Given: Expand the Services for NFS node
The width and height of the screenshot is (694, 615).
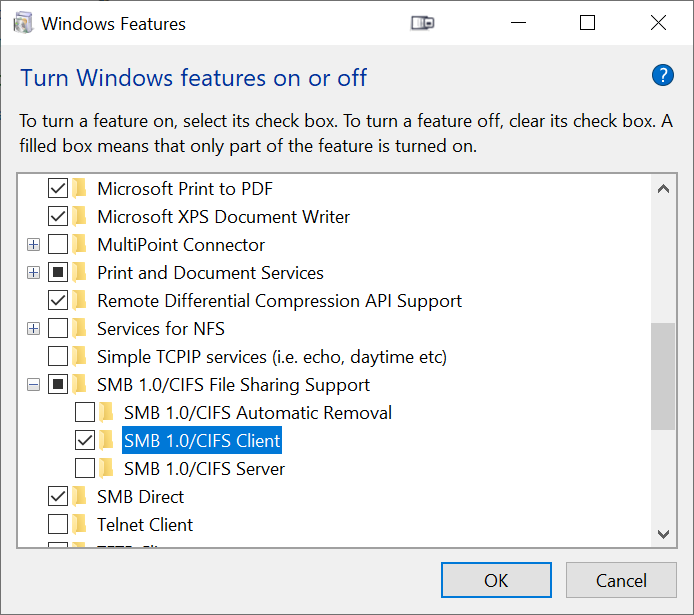Looking at the screenshot, I should (x=33, y=328).
